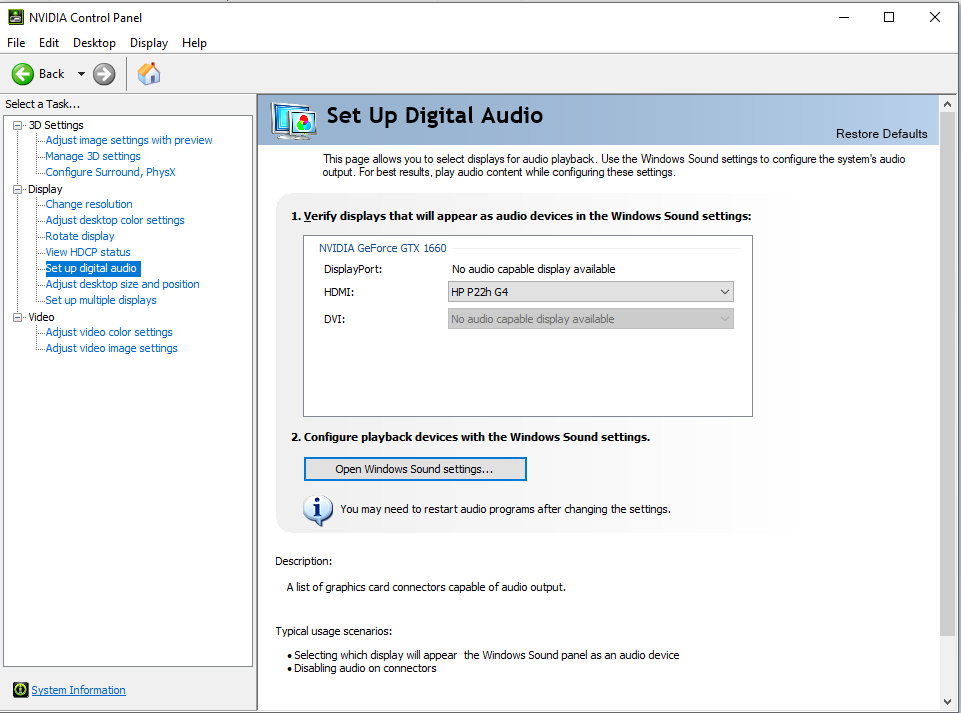Screen dimensions: 961x713
Task: Go to Change resolution
Action: pos(89,204)
